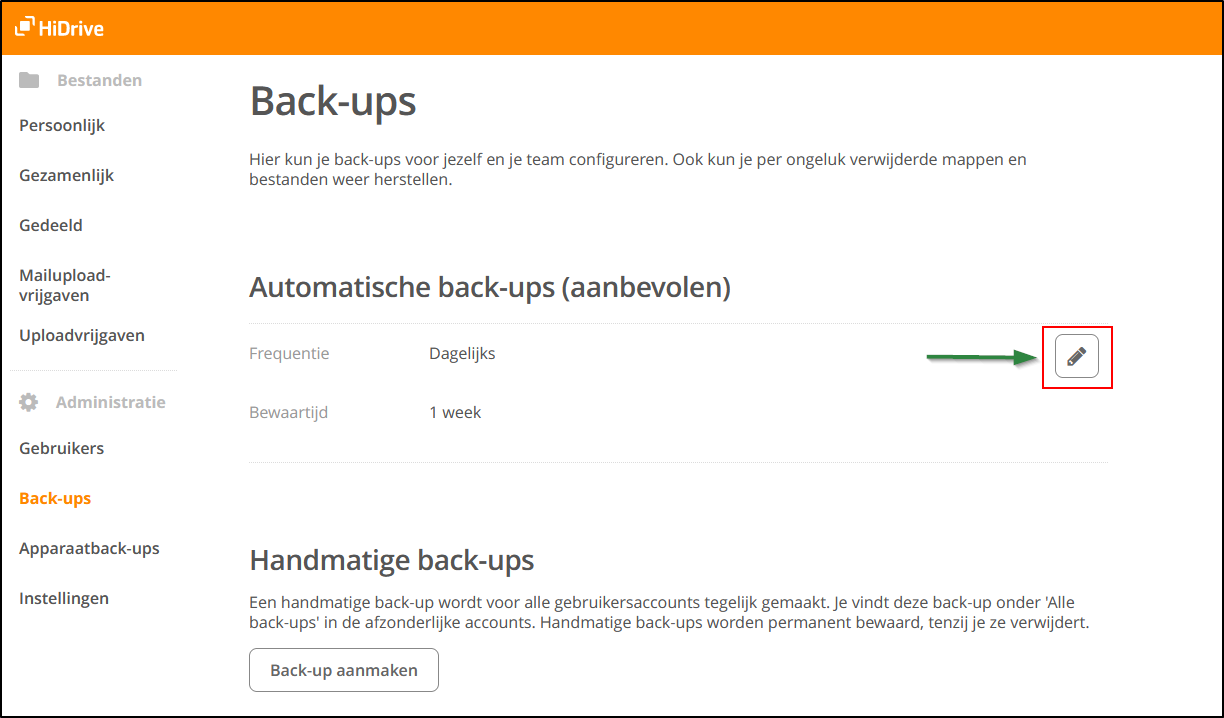Image resolution: width=1224 pixels, height=718 pixels.
Task: Navigate to Gezamenlijk in the sidebar
Action: click(66, 175)
